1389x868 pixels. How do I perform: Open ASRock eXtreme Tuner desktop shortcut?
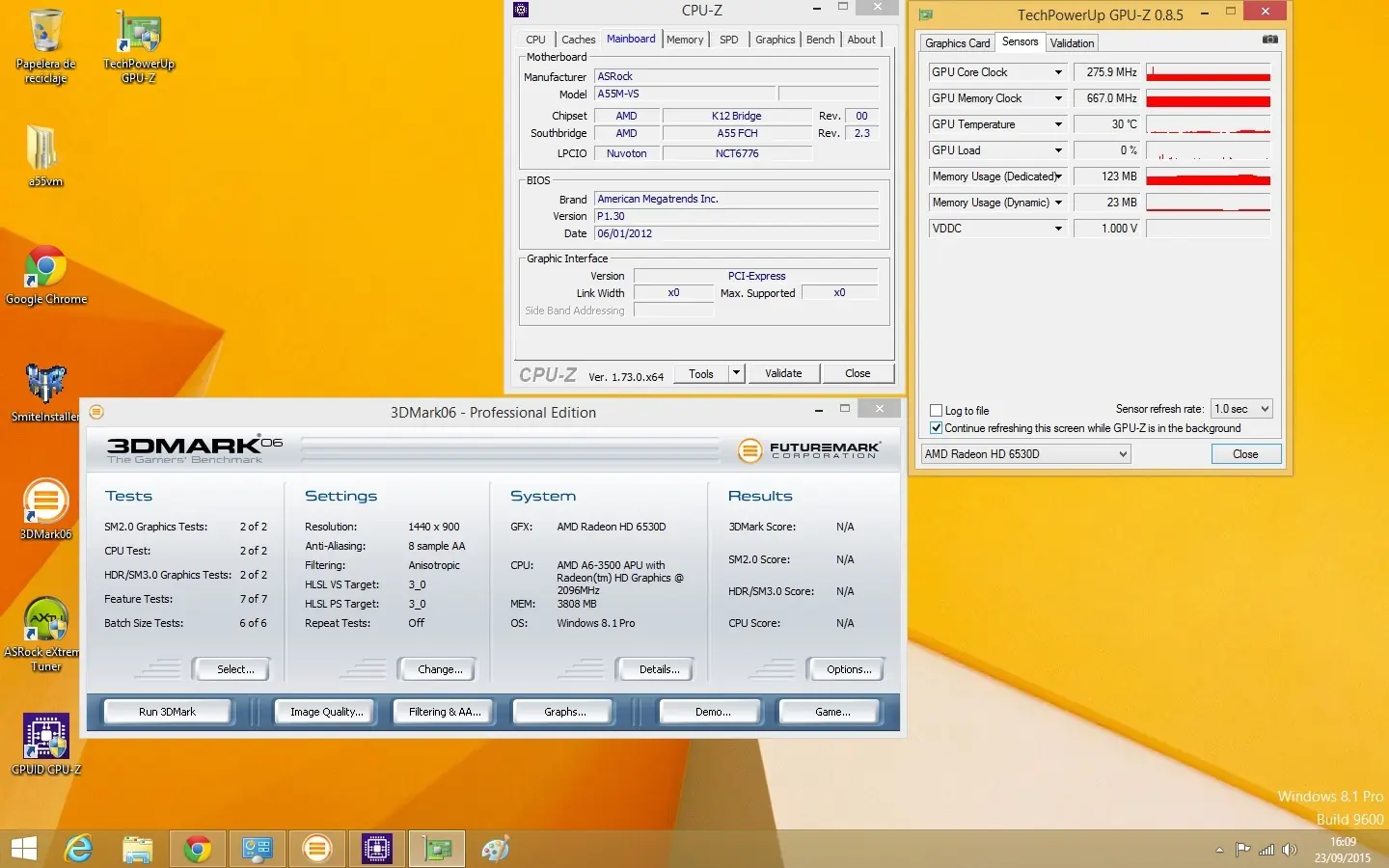pyautogui.click(x=45, y=634)
